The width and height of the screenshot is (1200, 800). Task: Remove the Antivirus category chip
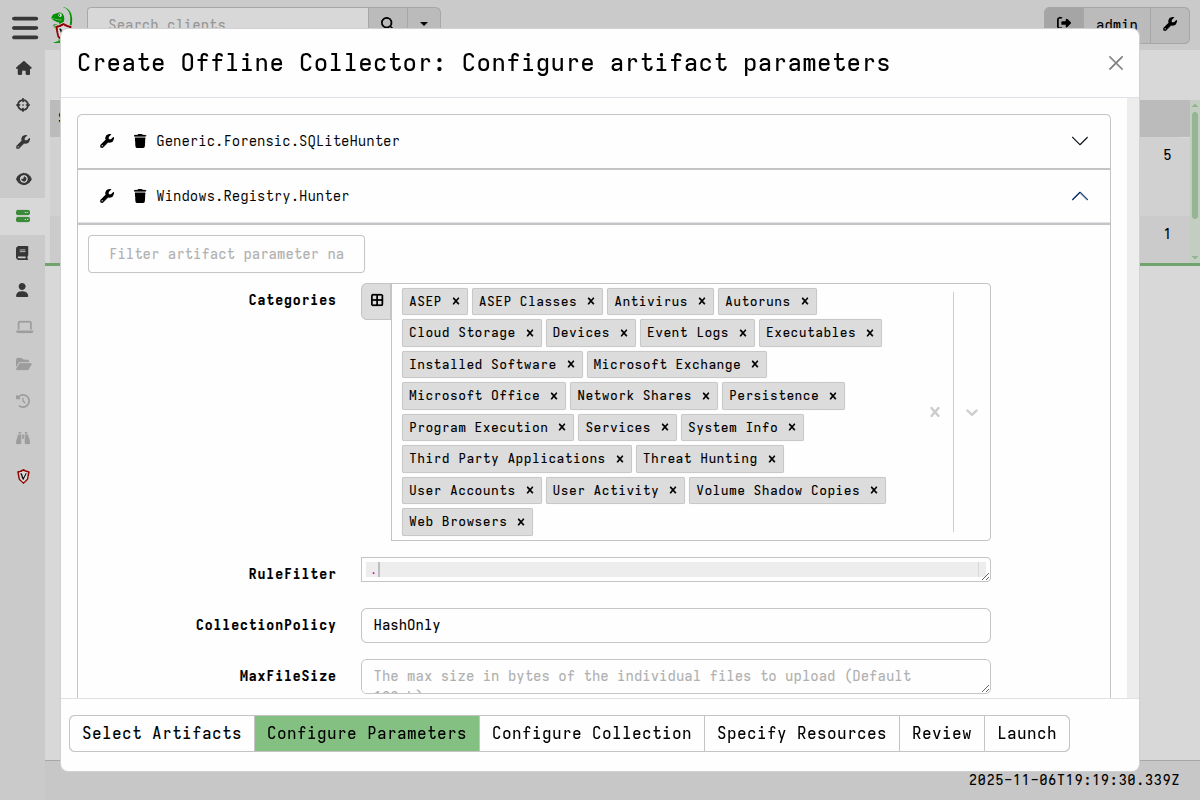tap(702, 301)
